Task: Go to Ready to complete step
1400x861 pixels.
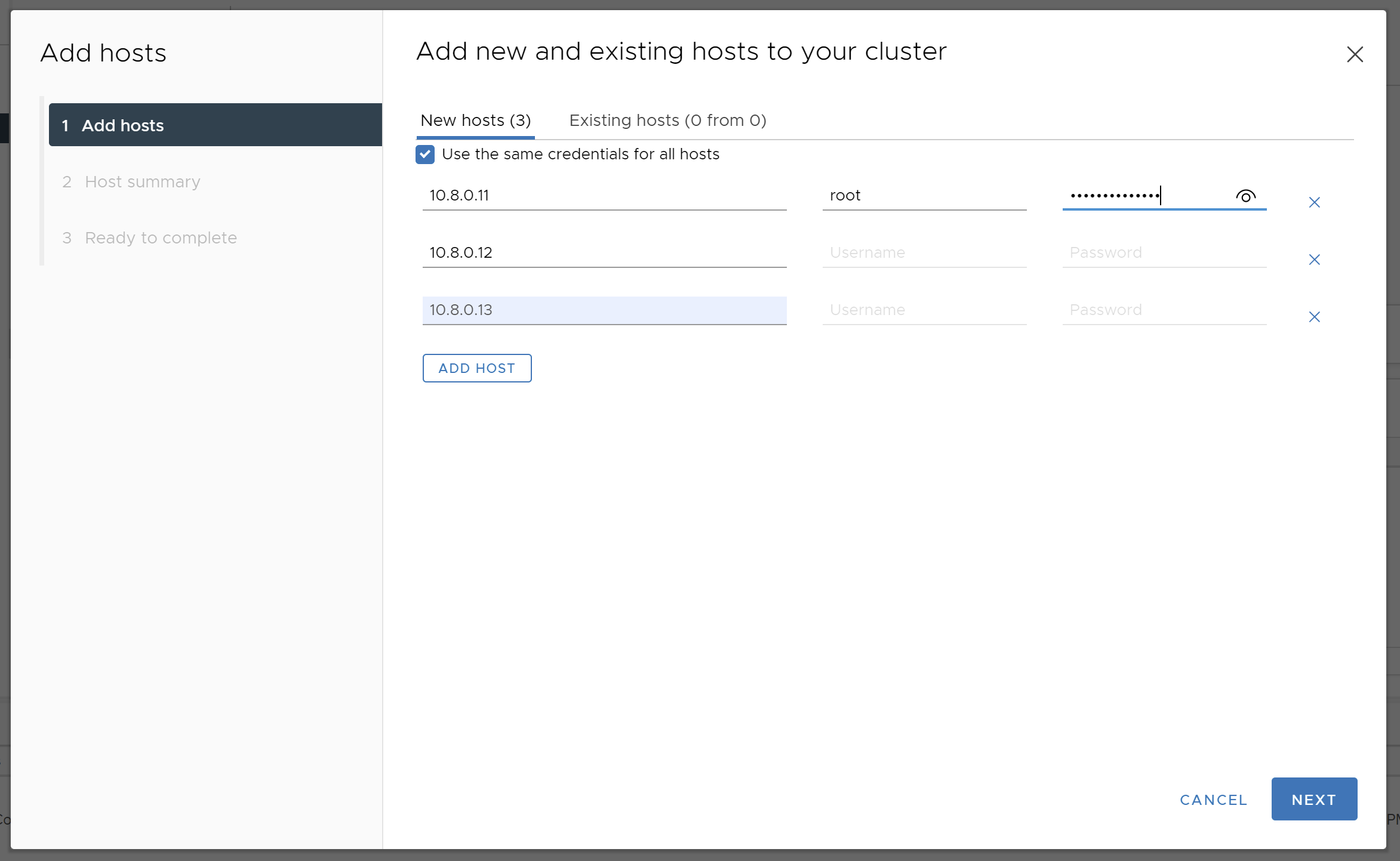Action: (160, 237)
